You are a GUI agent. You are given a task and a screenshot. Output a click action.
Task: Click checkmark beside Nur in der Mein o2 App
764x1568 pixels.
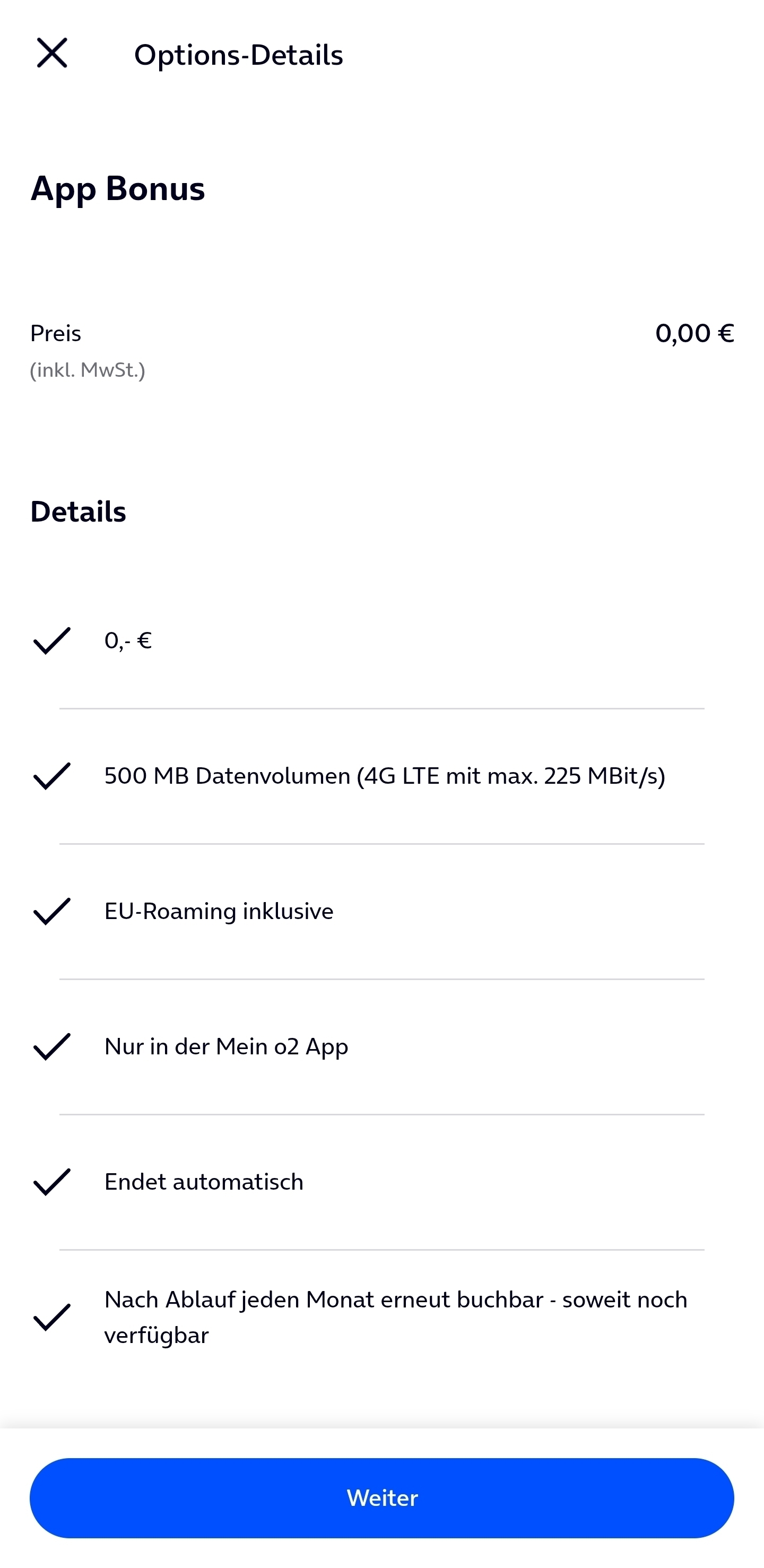[x=52, y=1046]
